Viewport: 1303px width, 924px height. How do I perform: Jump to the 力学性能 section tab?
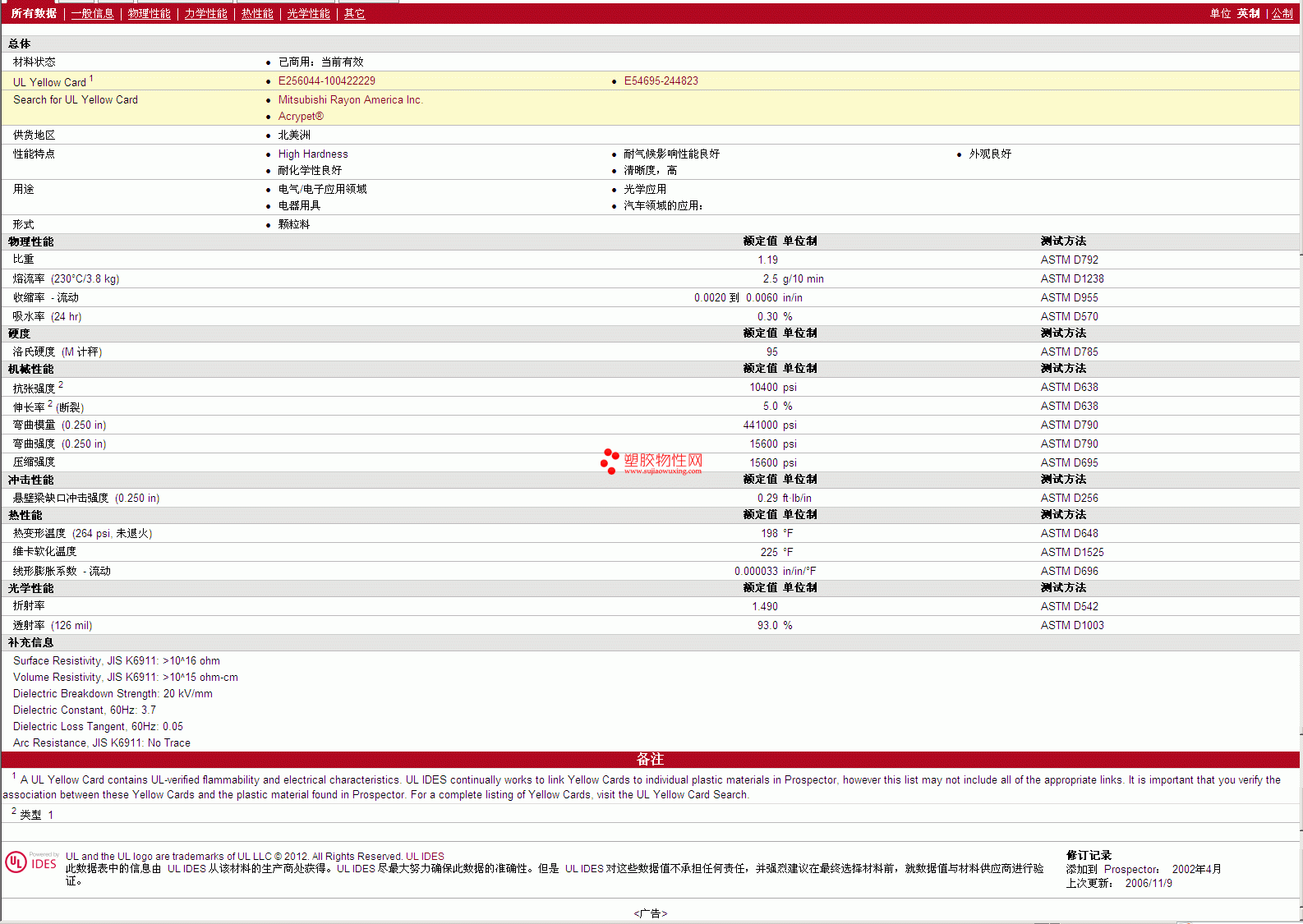(205, 14)
